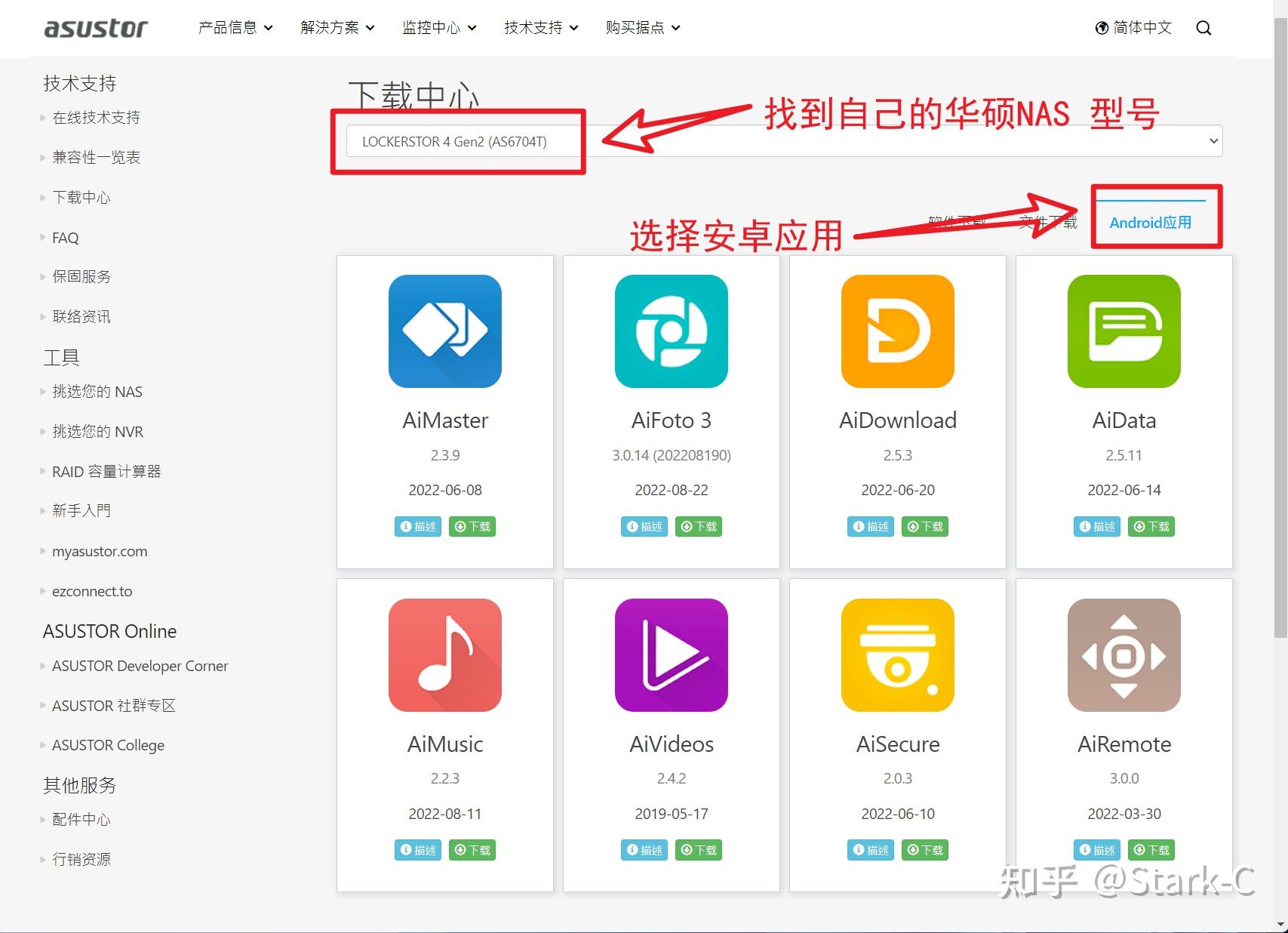The height and width of the screenshot is (933, 1288).
Task: Open 在线技术支持 in sidebar
Action: (96, 118)
